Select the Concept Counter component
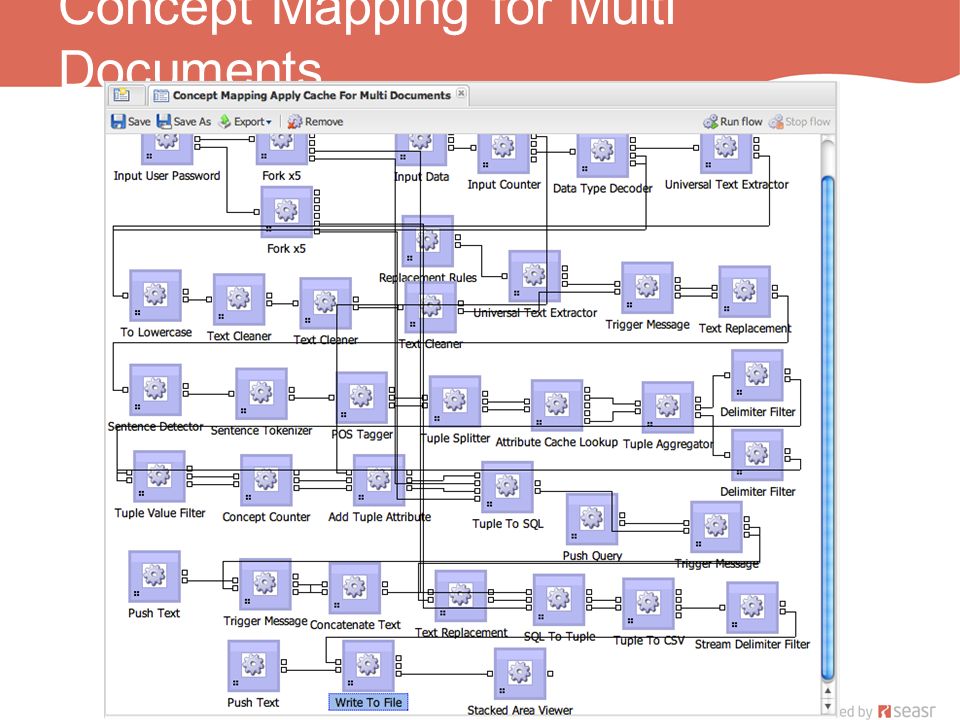960x720 pixels. click(x=266, y=479)
